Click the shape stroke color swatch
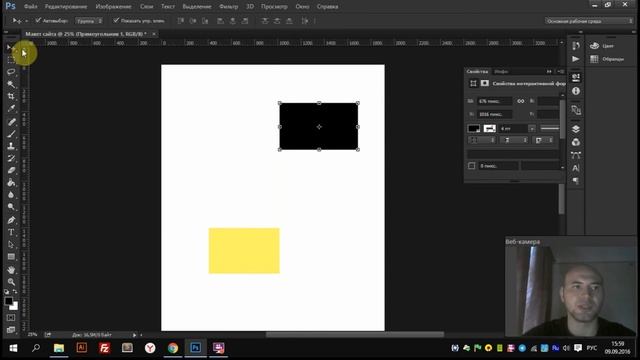The image size is (640, 360). pos(489,129)
